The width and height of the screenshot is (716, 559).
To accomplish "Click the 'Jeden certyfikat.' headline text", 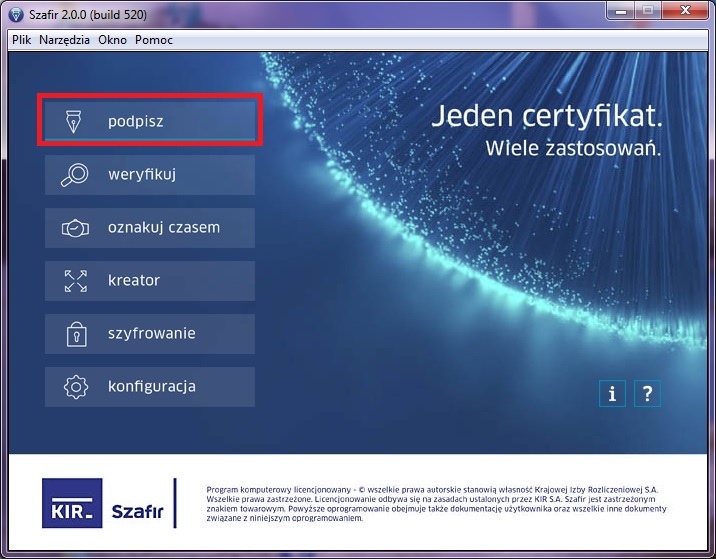I will (x=547, y=116).
